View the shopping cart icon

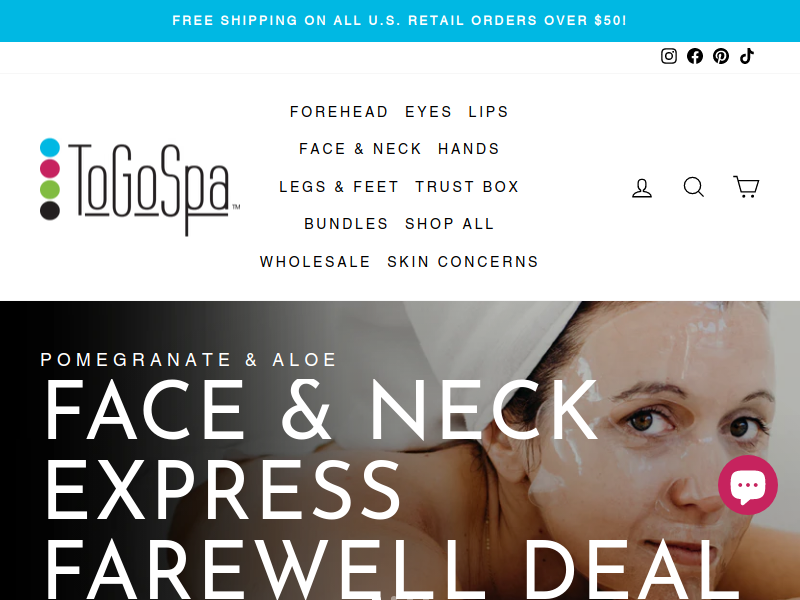(746, 187)
